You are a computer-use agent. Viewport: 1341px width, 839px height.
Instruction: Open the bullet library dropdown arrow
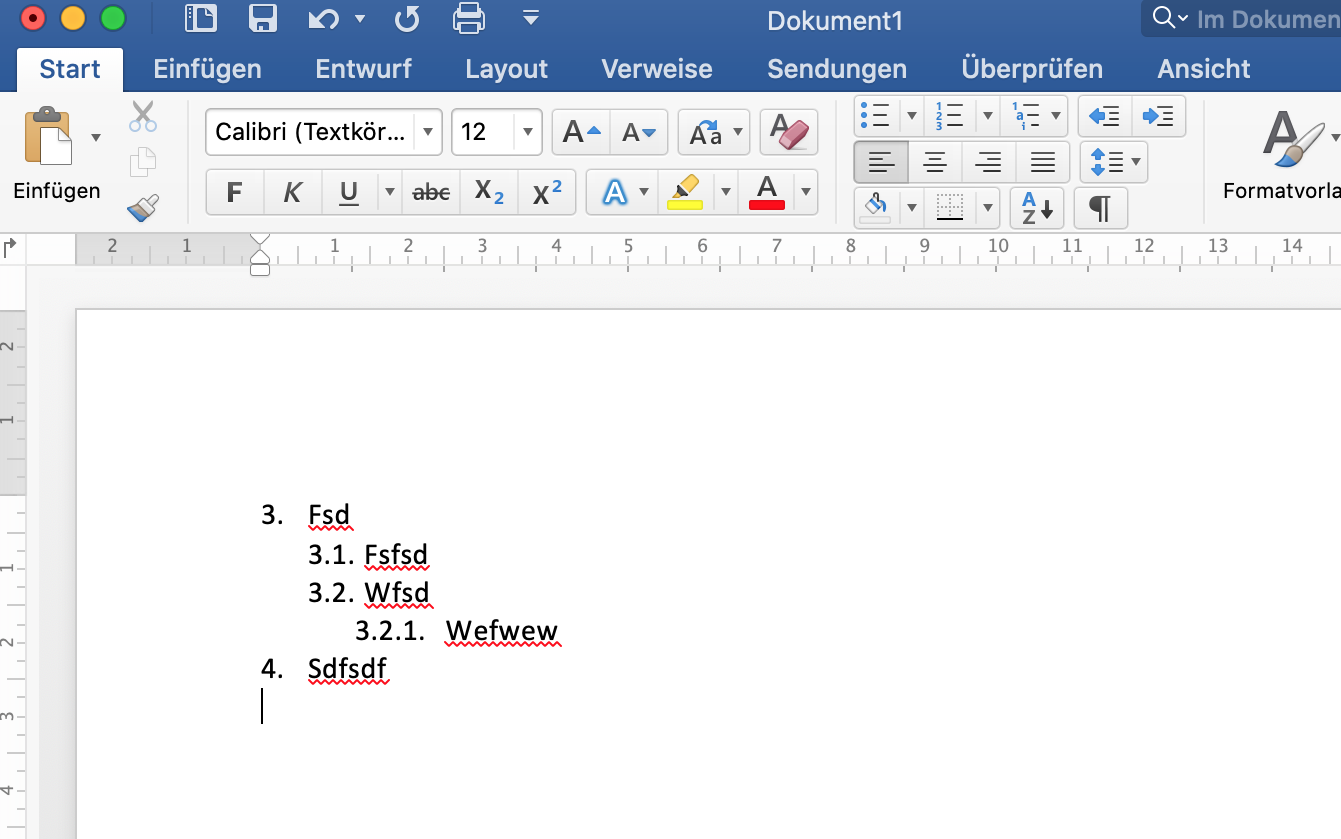click(x=911, y=116)
